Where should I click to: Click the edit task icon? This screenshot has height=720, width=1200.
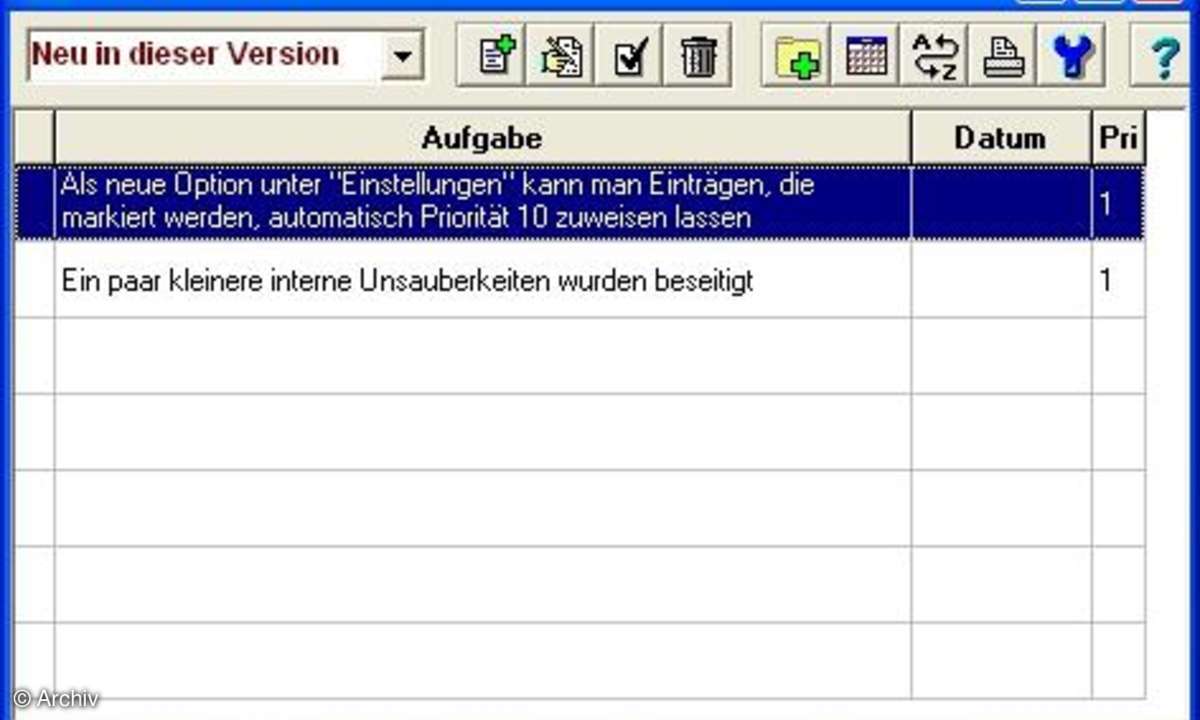(563, 57)
